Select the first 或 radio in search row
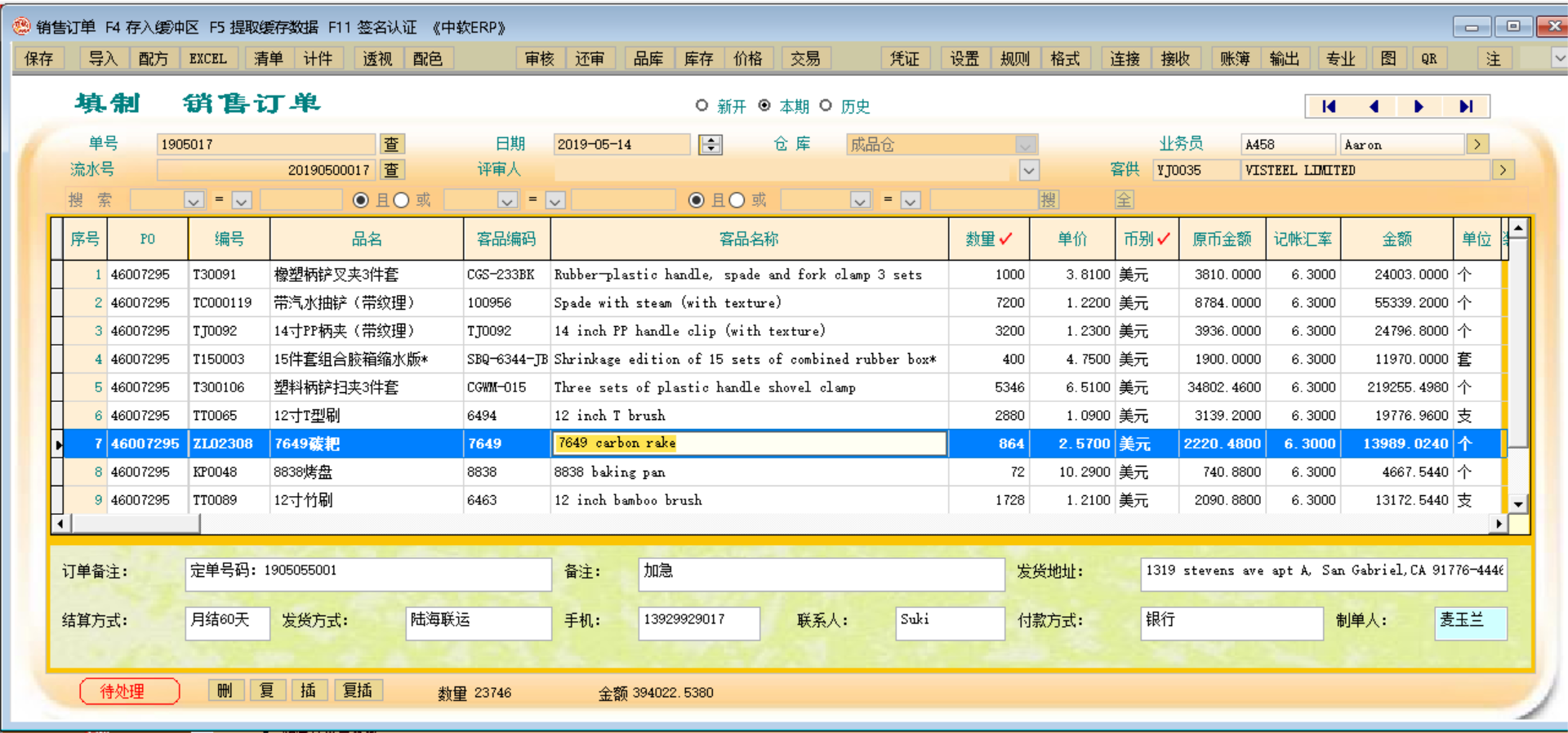Image resolution: width=1568 pixels, height=733 pixels. pyautogui.click(x=401, y=200)
